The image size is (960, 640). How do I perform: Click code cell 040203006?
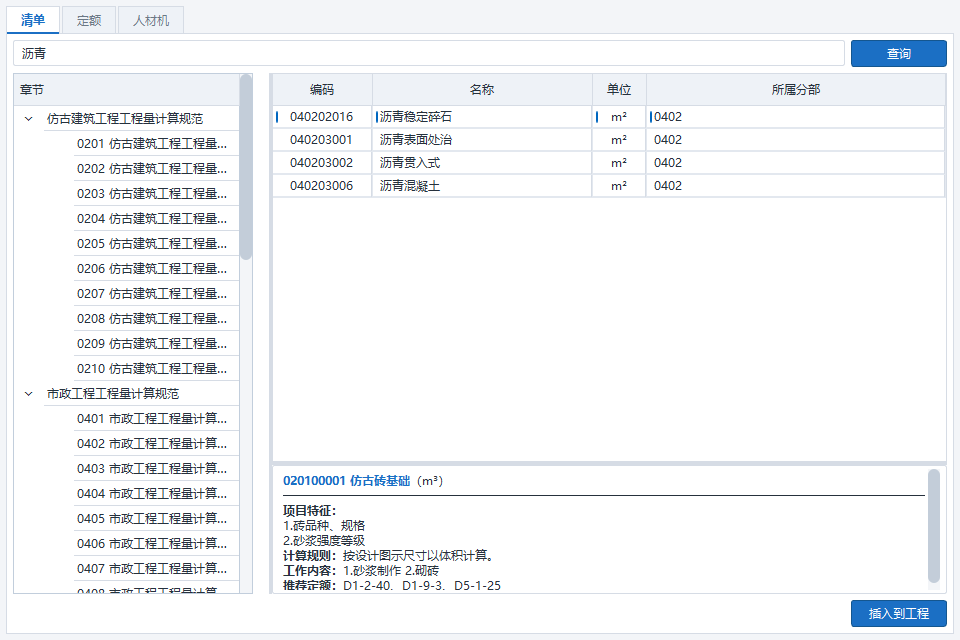pos(321,186)
